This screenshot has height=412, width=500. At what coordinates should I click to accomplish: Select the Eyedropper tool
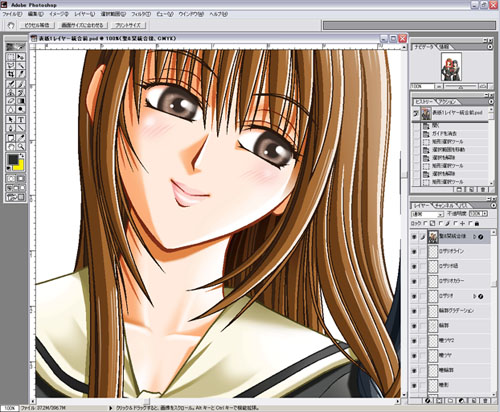(x=21, y=138)
